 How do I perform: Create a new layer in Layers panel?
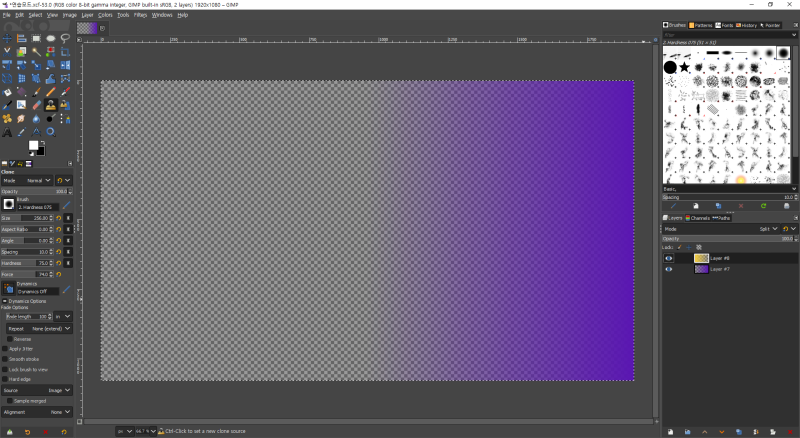tap(670, 432)
